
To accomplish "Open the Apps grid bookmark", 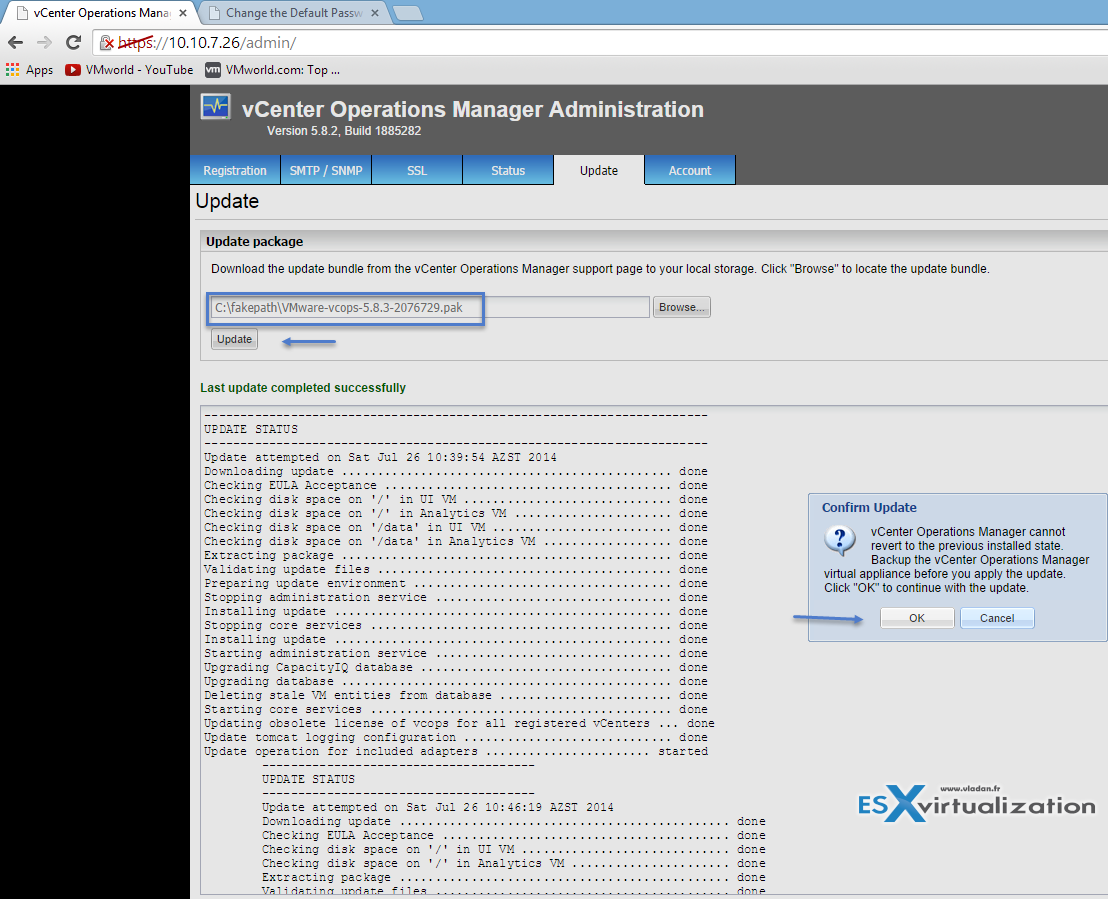I will (x=30, y=69).
